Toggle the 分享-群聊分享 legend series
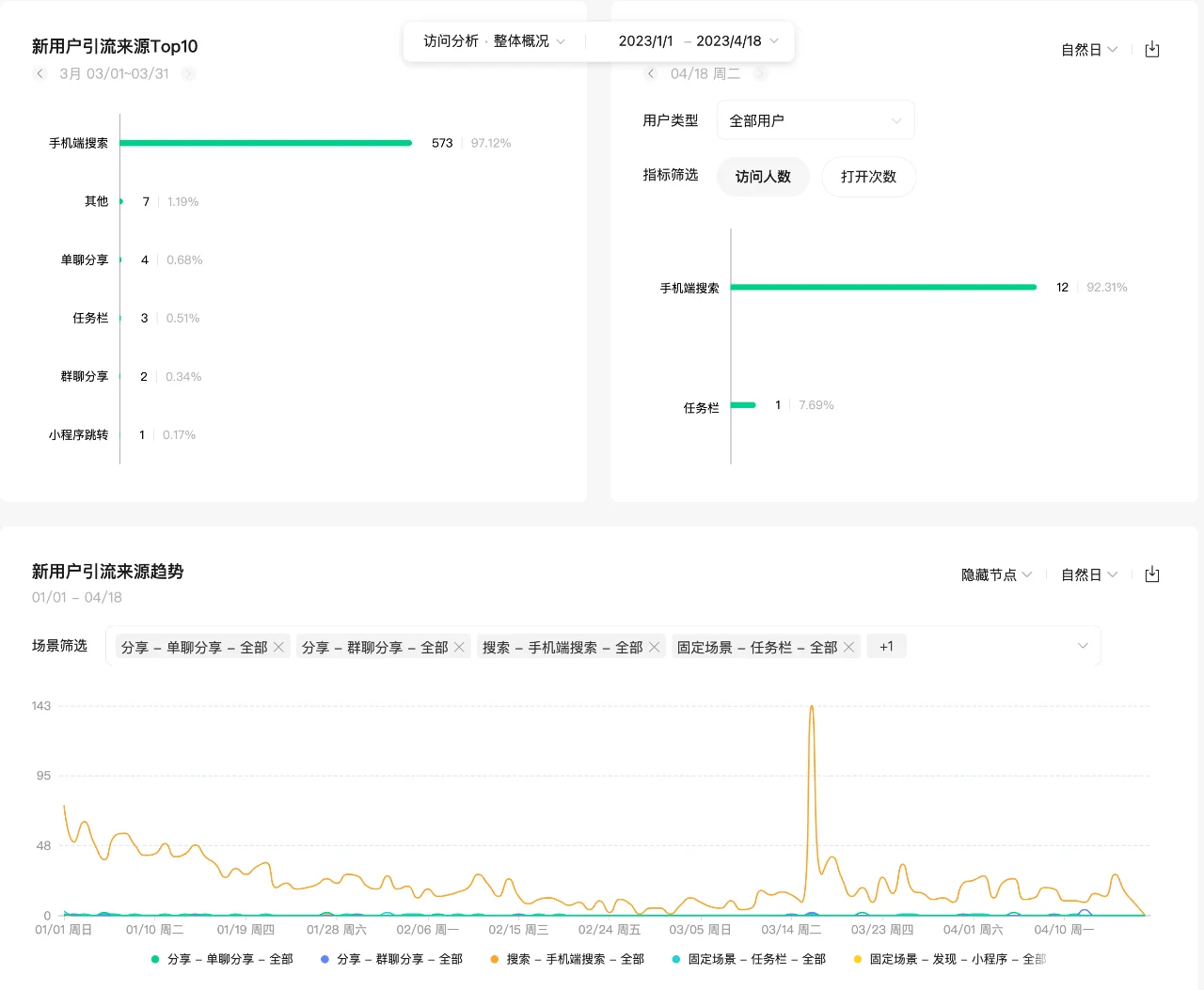This screenshot has height=990, width=1204. (x=395, y=959)
